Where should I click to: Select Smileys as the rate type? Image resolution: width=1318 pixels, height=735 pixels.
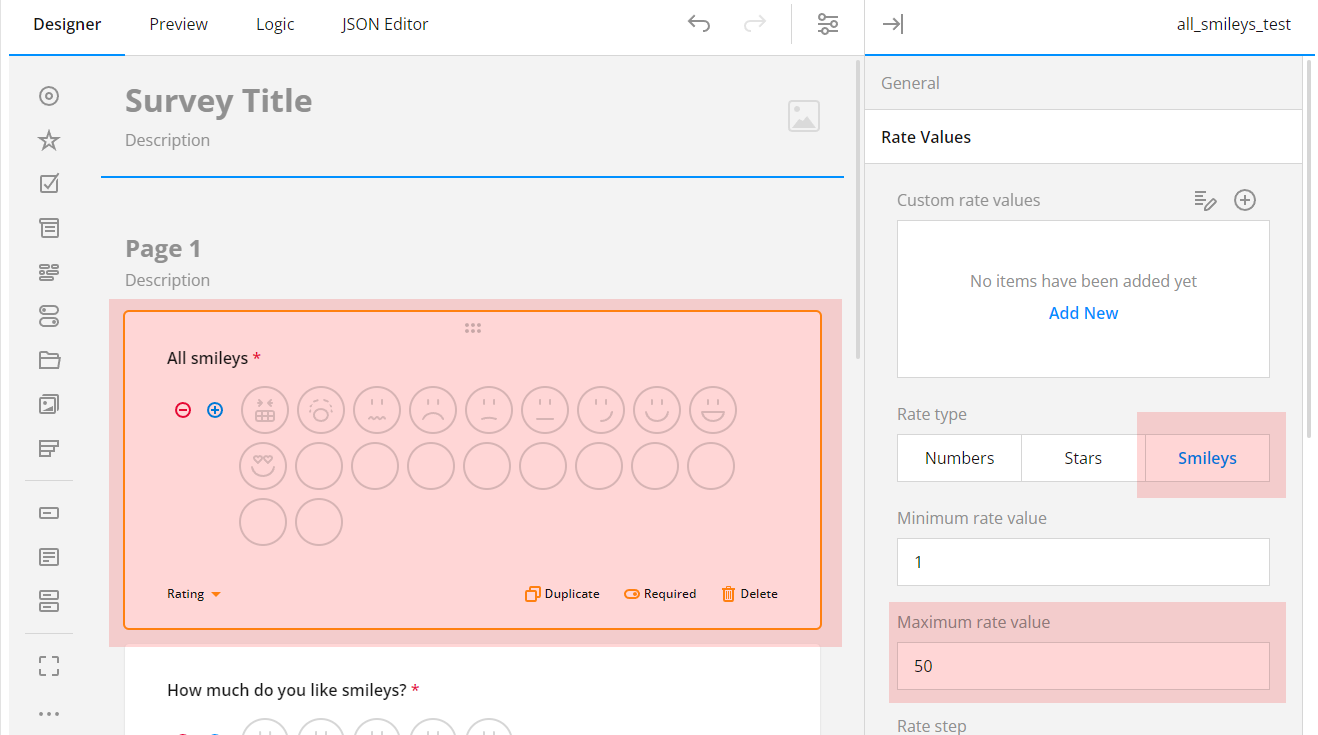coord(1206,457)
